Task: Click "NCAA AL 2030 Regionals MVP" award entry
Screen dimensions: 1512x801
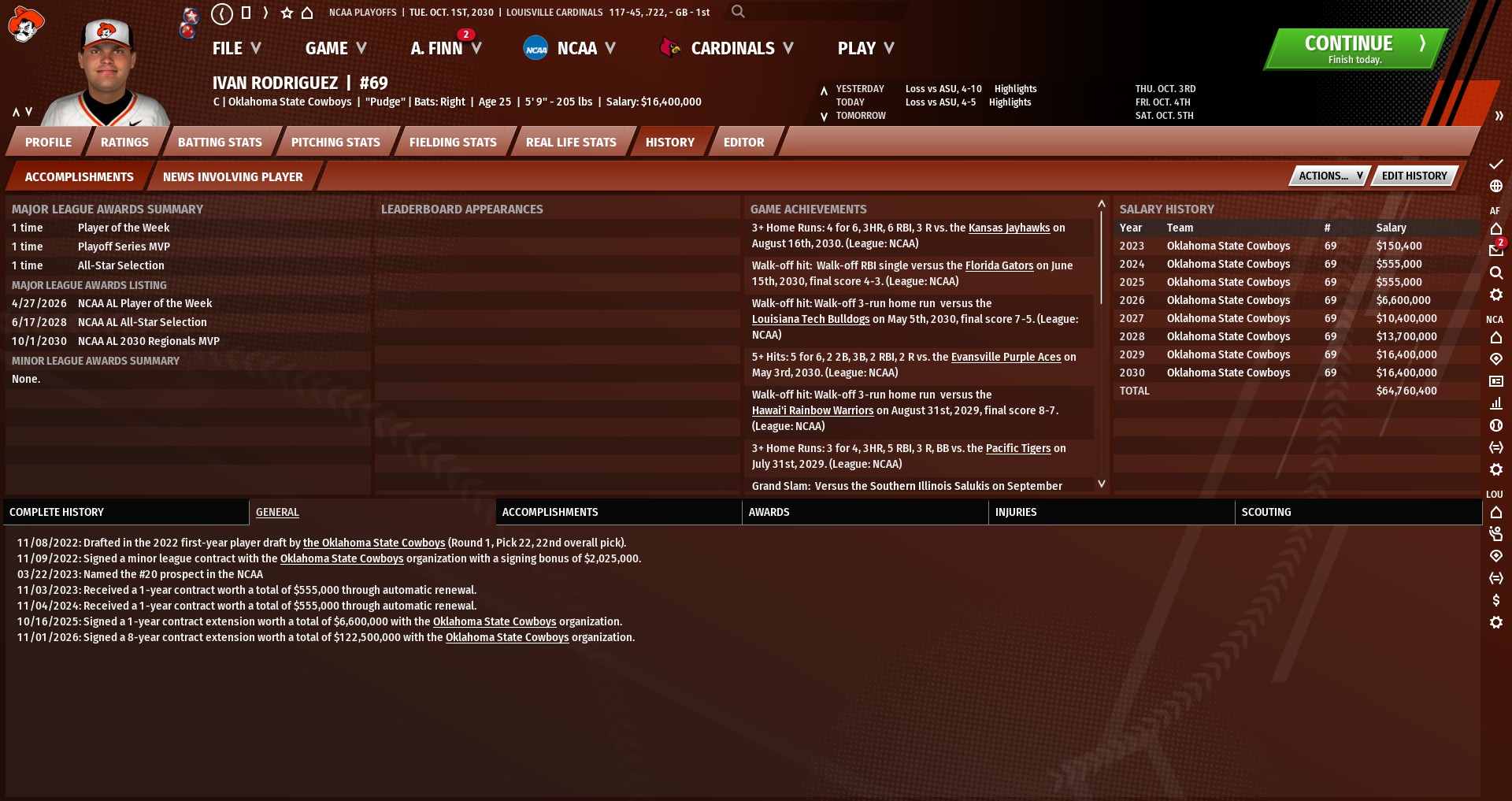Action: coord(149,341)
